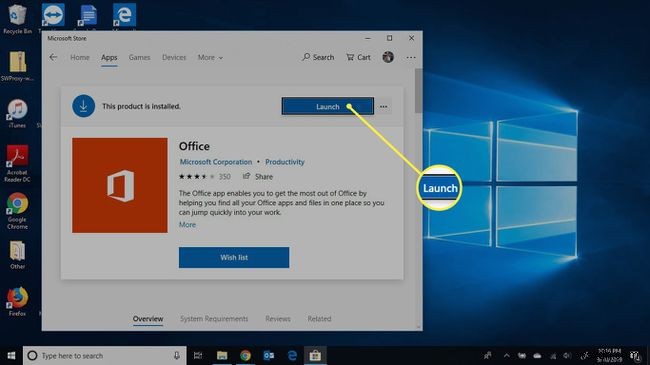Select the System Requirements tab
Screen dimensions: 650x365
pos(214,319)
